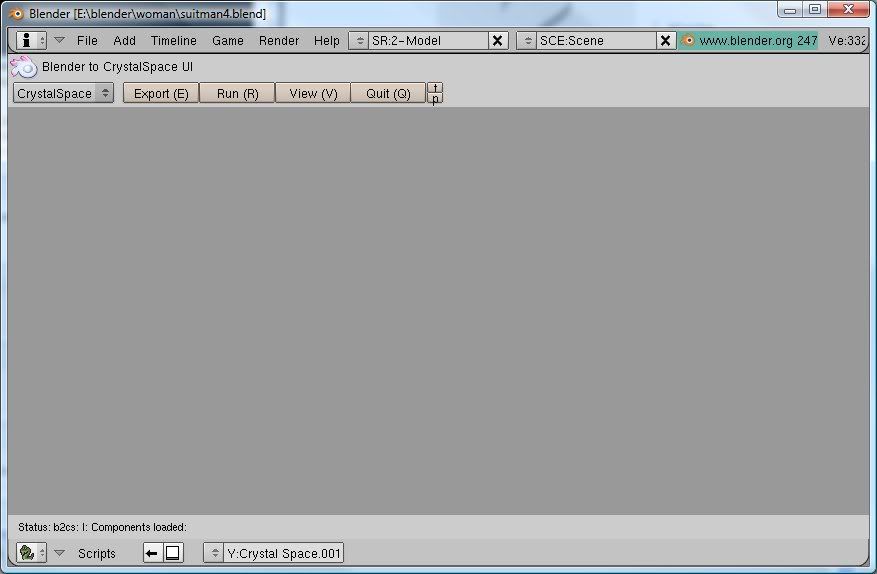Open the Timeline menu
Image resolution: width=877 pixels, height=574 pixels.
(173, 40)
